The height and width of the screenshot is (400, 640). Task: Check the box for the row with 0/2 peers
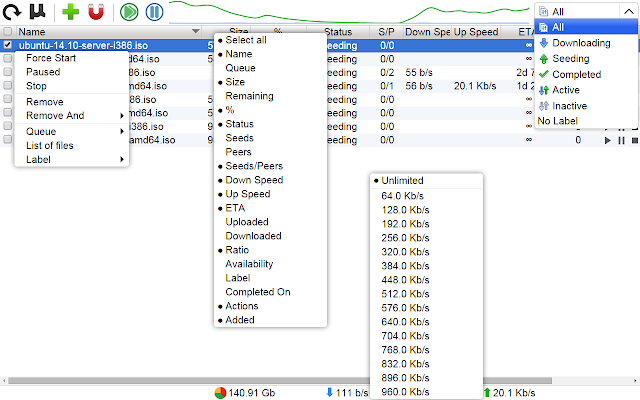(7, 72)
